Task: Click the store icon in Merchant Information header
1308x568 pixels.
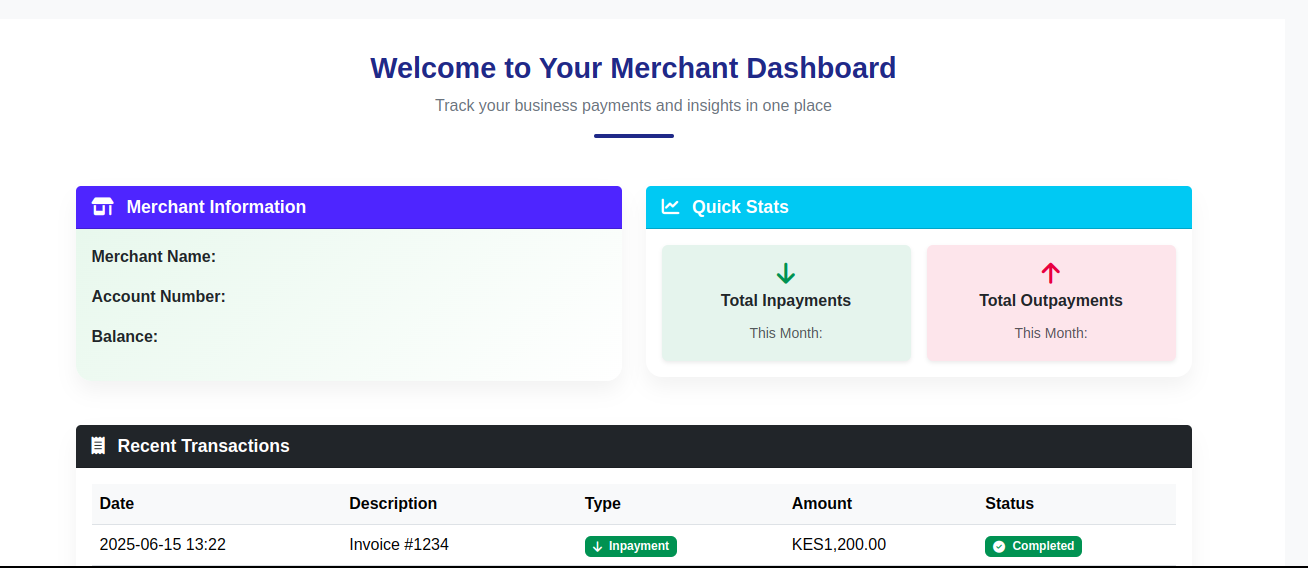Action: point(102,207)
